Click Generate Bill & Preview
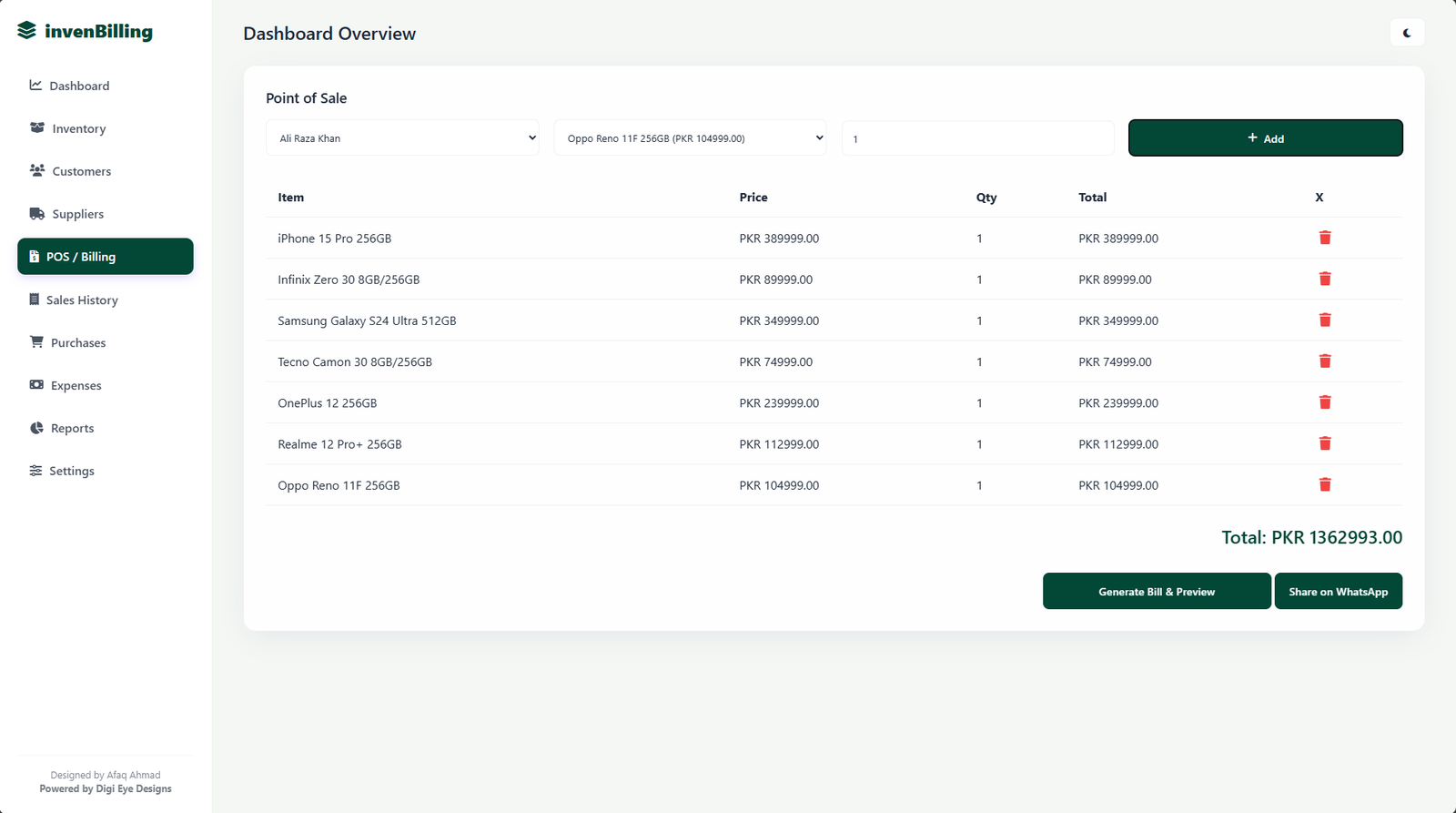Image resolution: width=1456 pixels, height=813 pixels. coord(1156,592)
